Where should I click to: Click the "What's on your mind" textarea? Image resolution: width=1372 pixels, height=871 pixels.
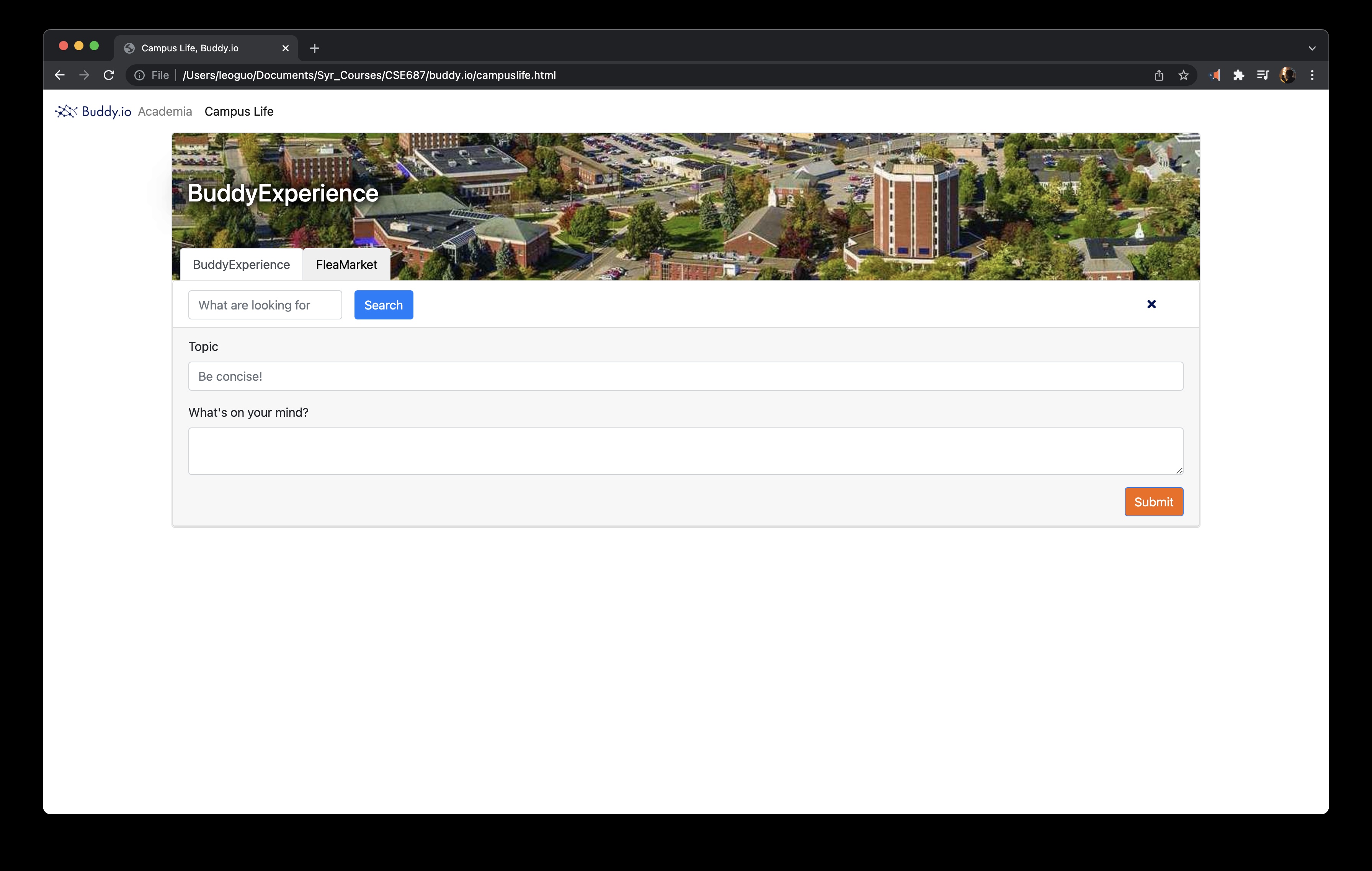686,451
